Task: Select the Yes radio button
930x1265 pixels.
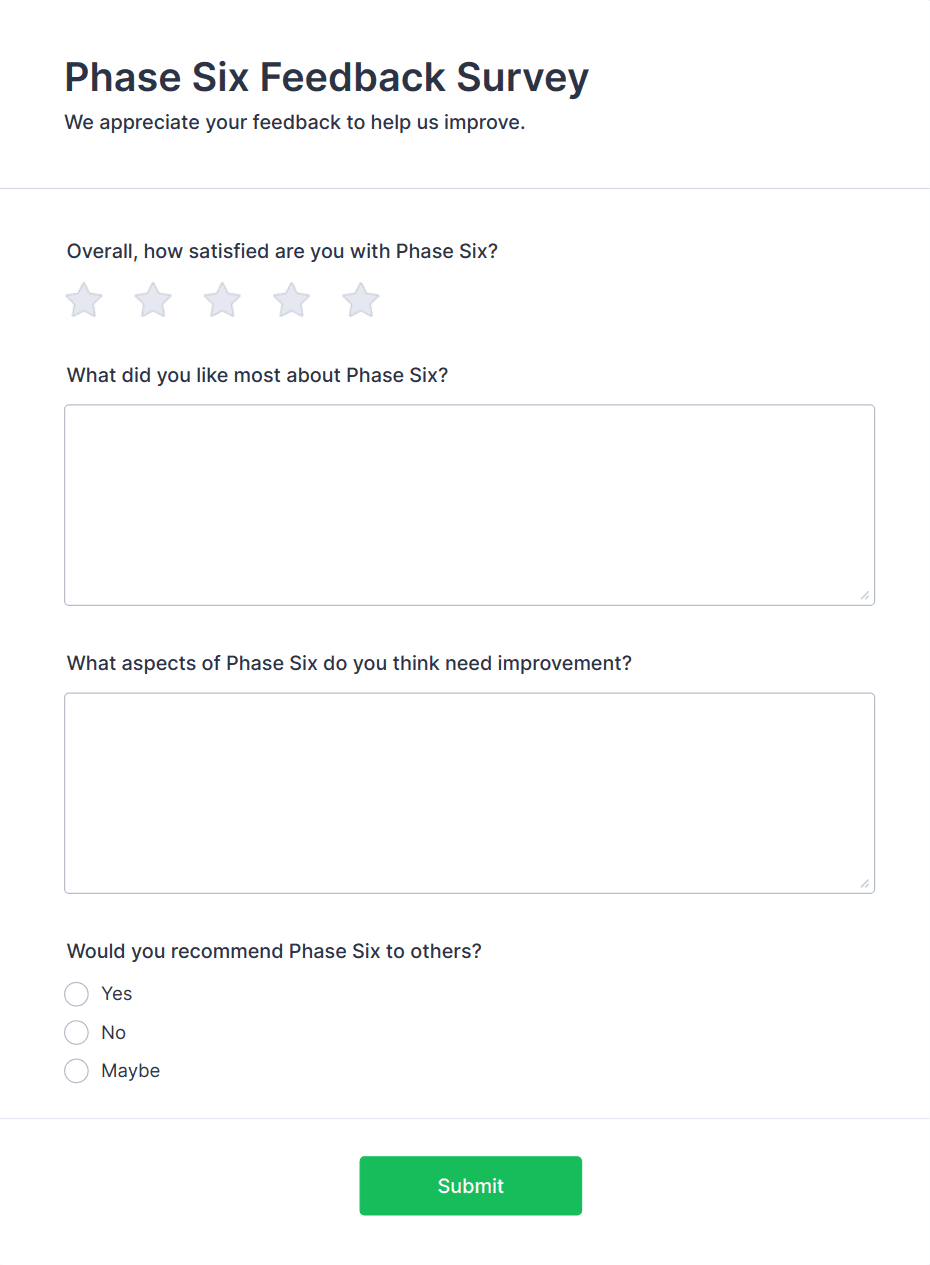Action: (77, 994)
